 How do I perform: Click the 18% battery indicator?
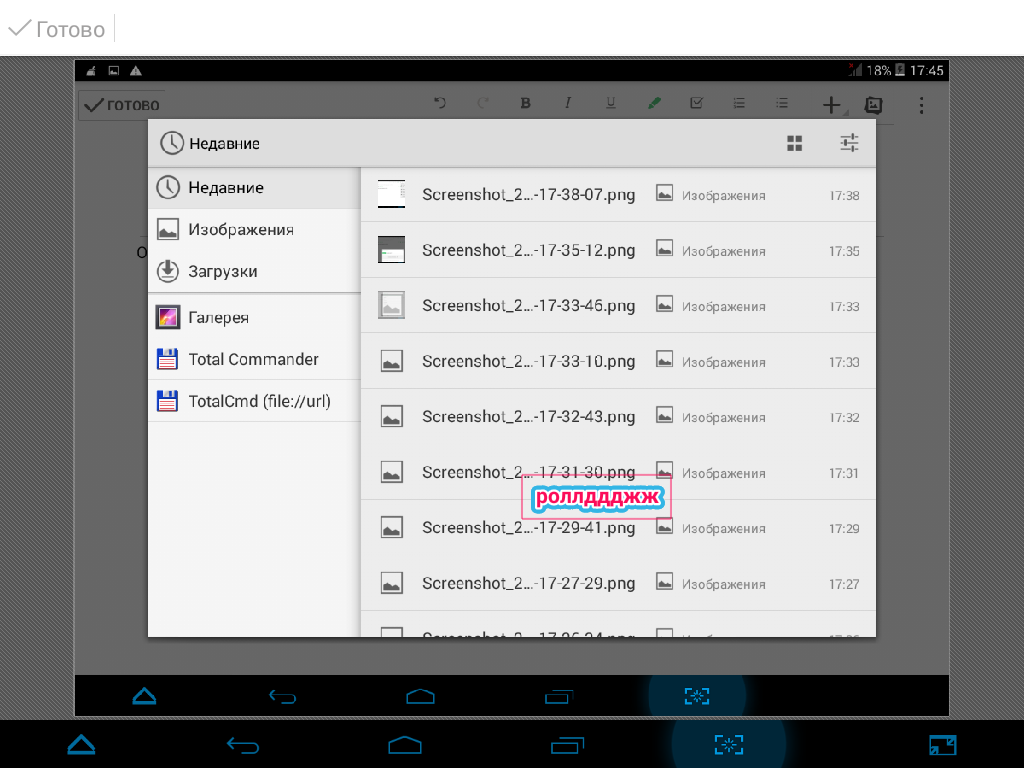point(886,71)
